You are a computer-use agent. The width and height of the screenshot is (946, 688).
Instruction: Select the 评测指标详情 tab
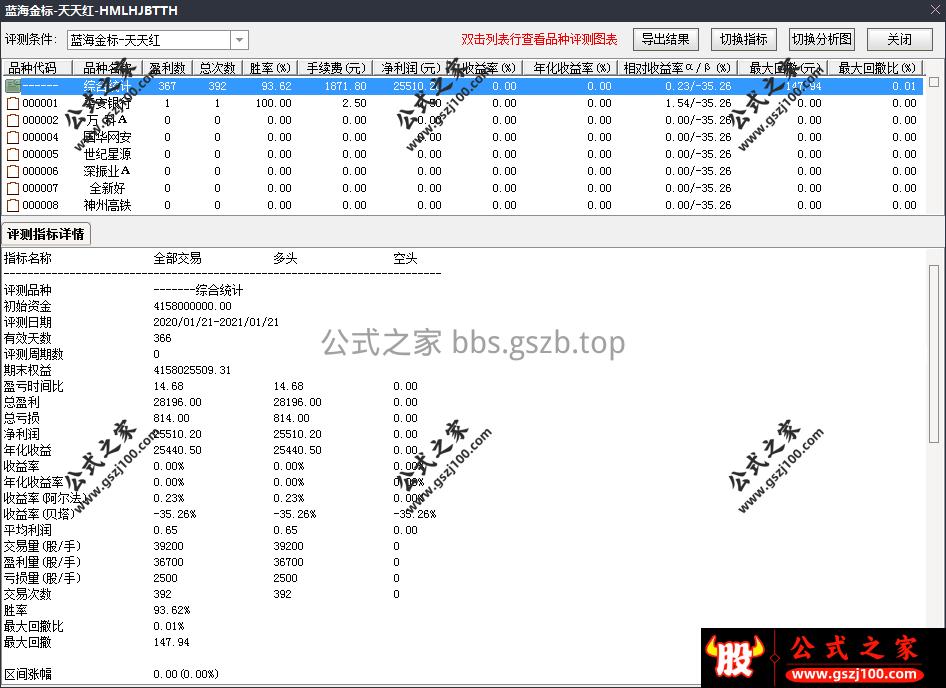[46, 234]
